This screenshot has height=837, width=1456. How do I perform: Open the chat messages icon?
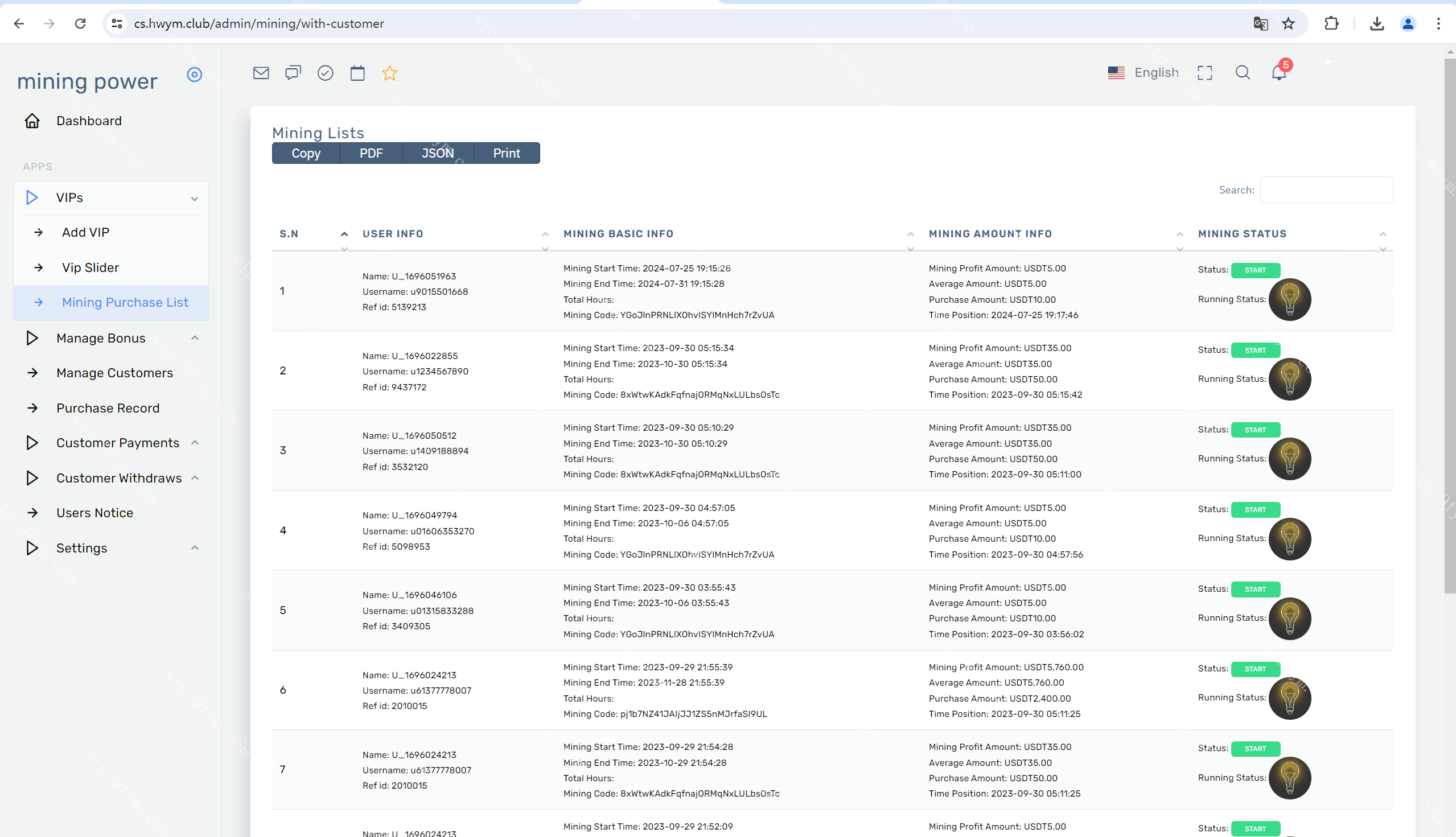pyautogui.click(x=293, y=73)
